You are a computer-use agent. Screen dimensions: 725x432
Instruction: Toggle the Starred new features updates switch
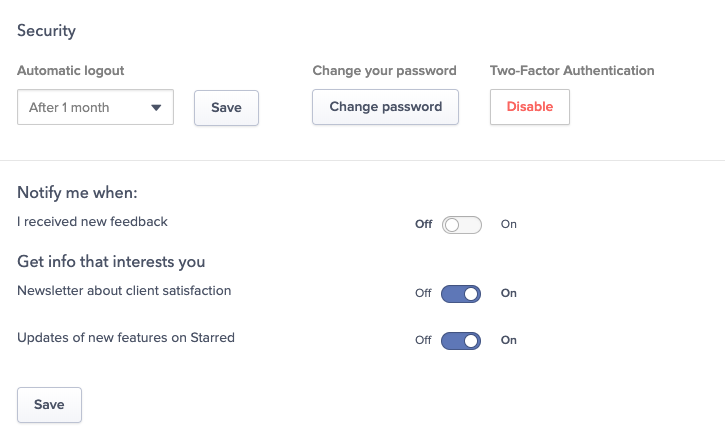(462, 340)
